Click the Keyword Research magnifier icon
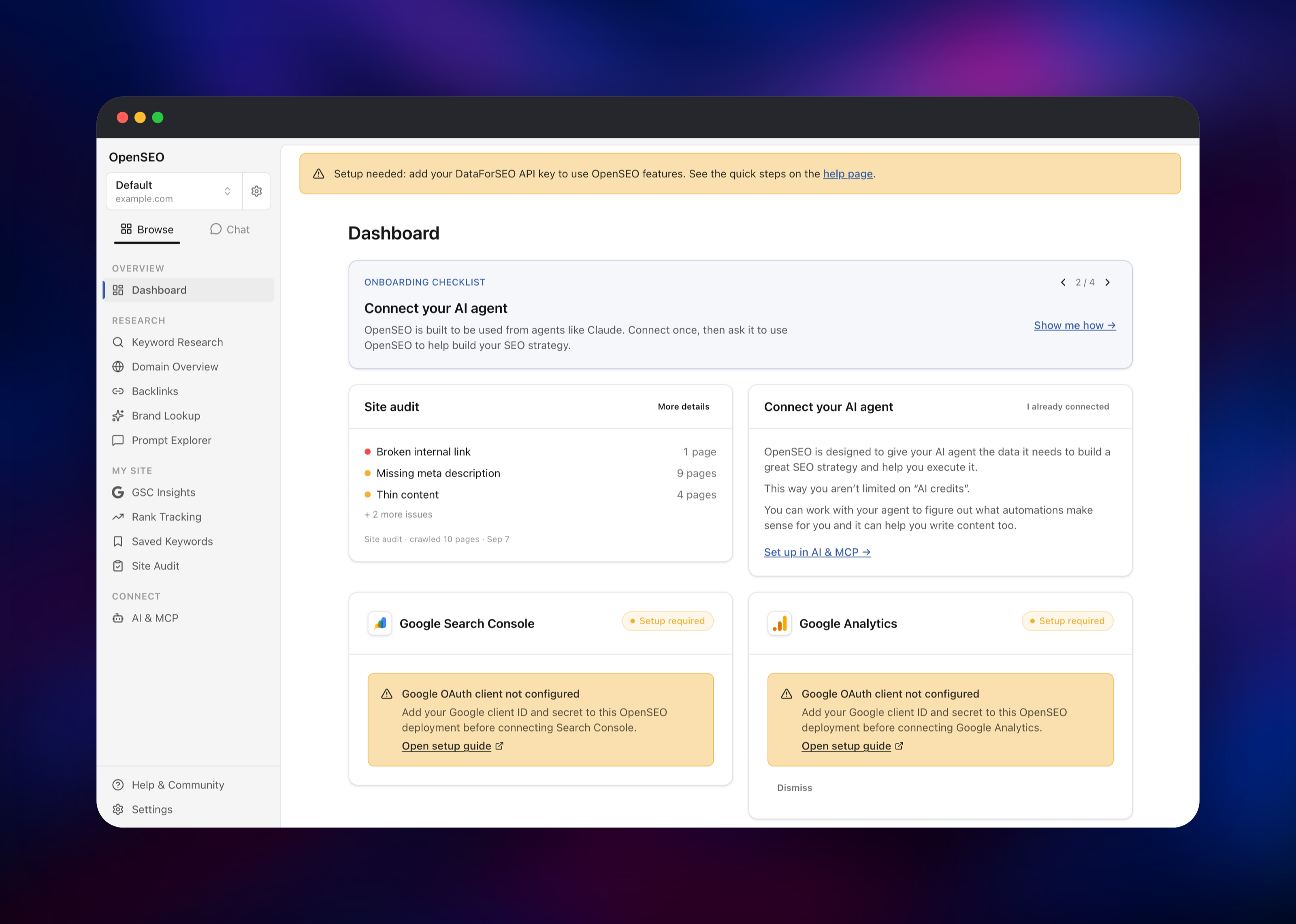1296x924 pixels. click(x=118, y=342)
